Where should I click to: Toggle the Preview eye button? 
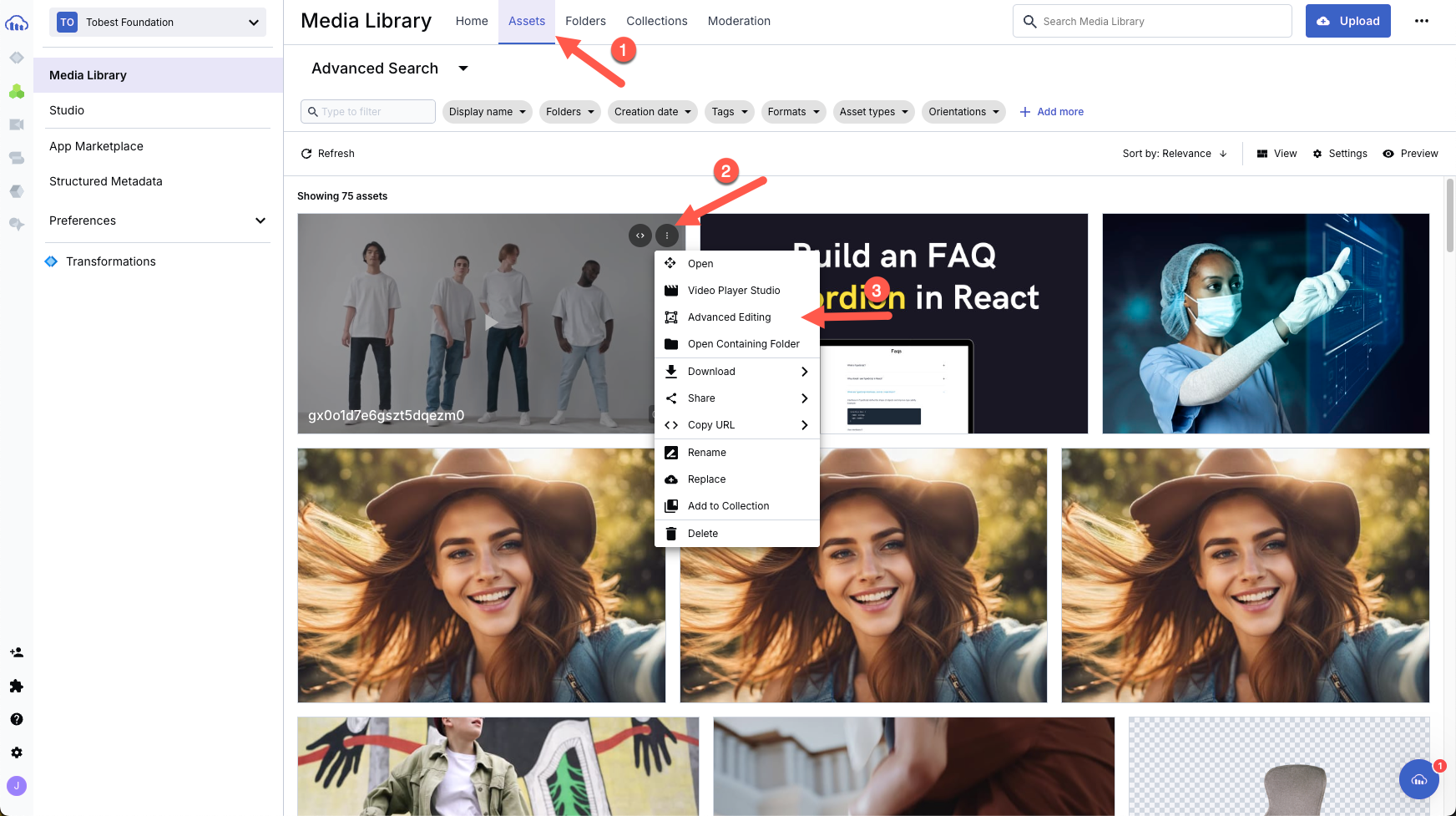[x=1410, y=154]
